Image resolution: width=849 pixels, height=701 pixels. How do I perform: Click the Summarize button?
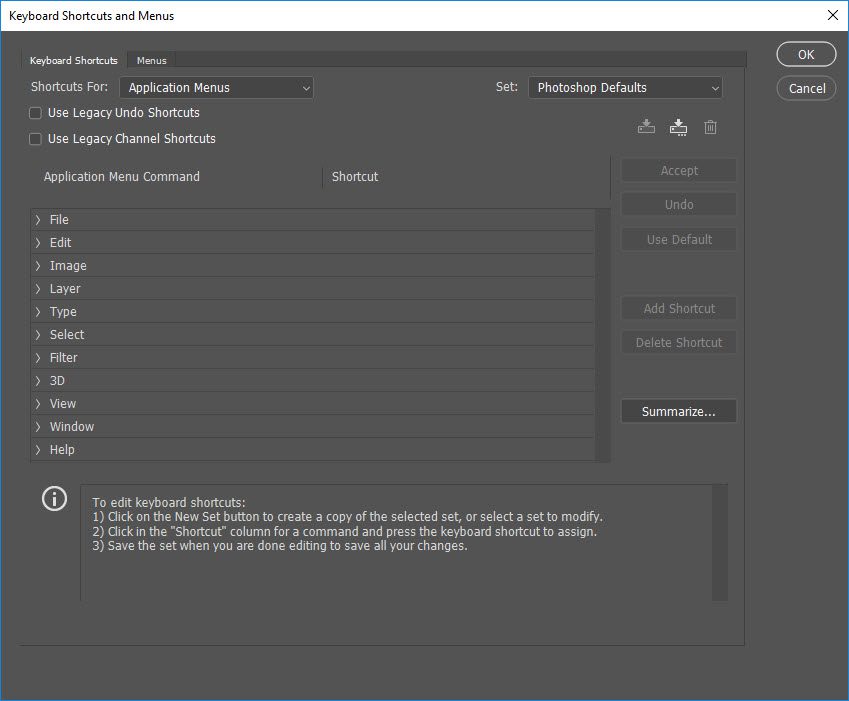tap(678, 411)
